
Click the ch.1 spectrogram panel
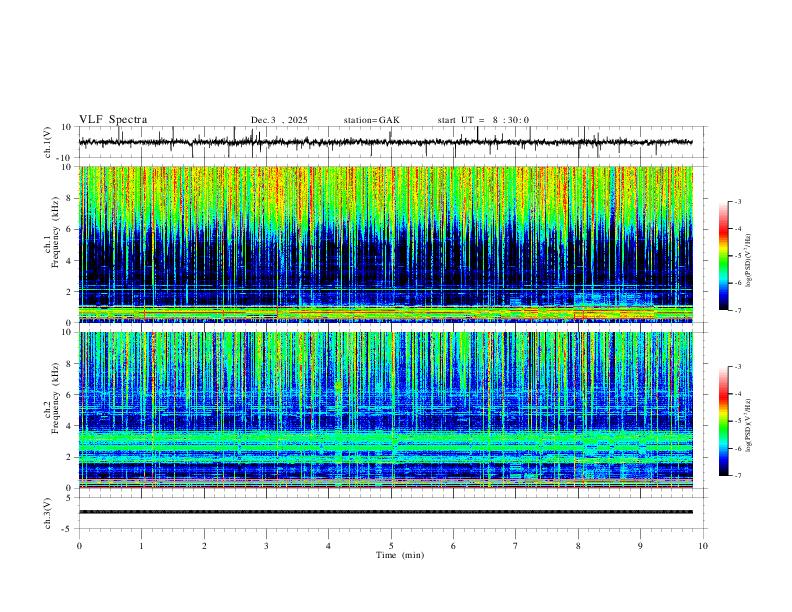tap(386, 244)
